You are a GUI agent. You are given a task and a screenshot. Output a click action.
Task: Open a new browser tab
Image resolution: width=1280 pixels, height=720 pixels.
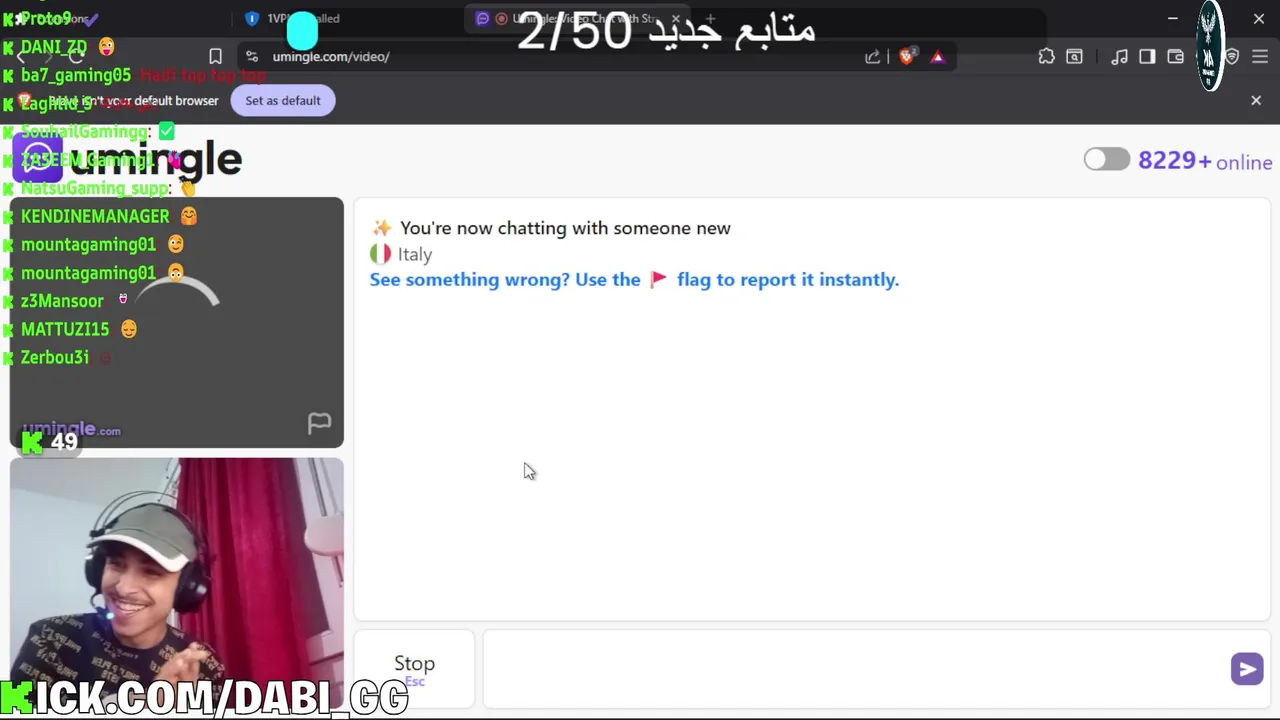[x=710, y=18]
